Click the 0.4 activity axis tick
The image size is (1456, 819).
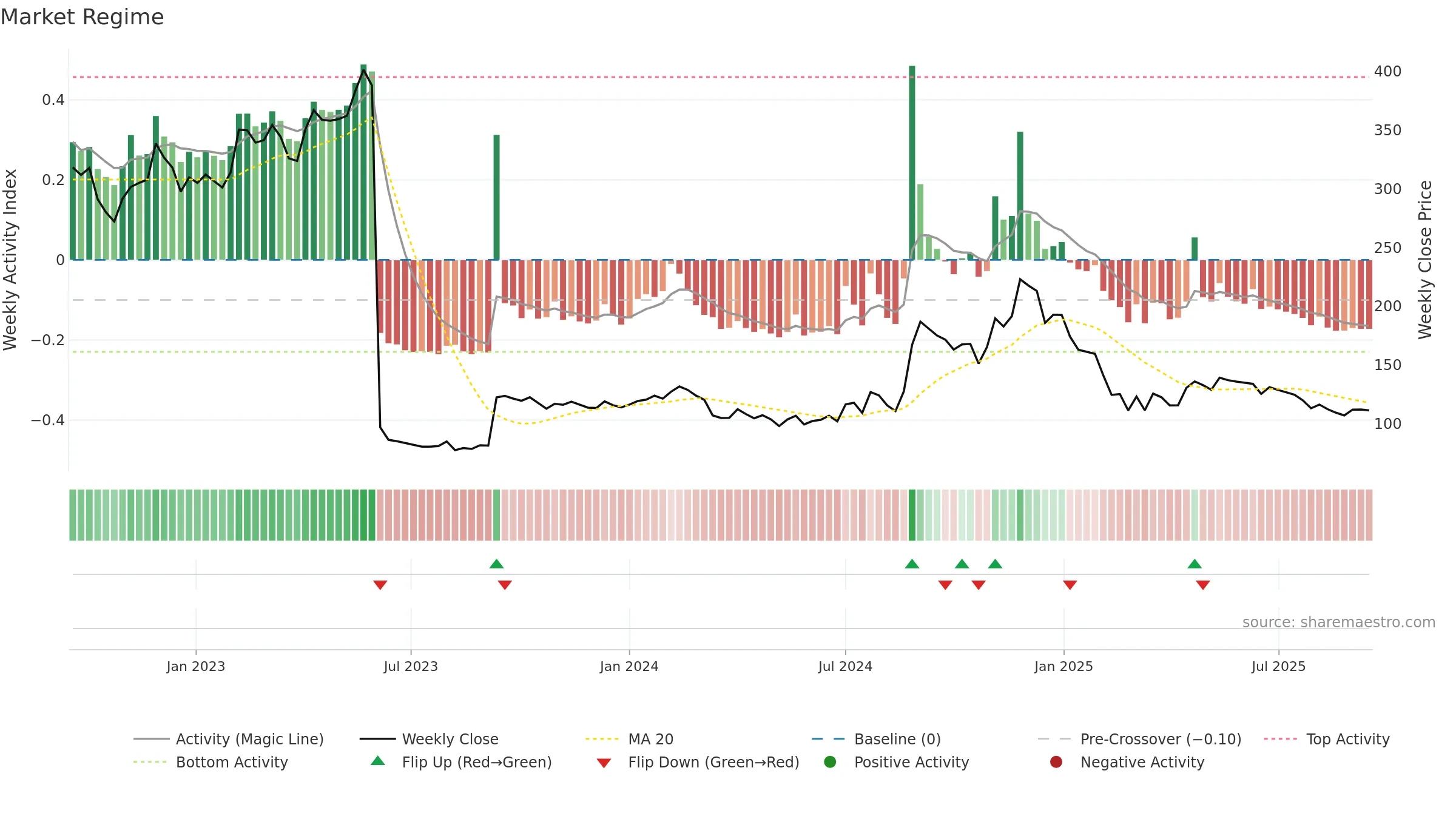pyautogui.click(x=53, y=100)
